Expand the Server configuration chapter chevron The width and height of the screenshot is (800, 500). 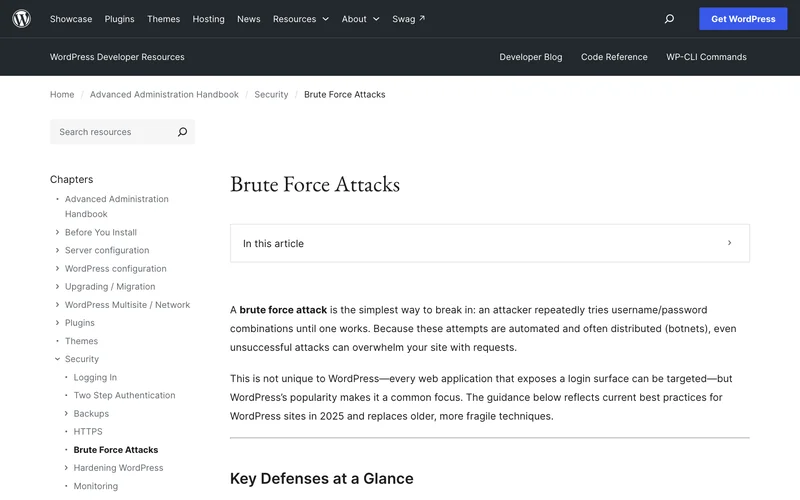click(57, 250)
